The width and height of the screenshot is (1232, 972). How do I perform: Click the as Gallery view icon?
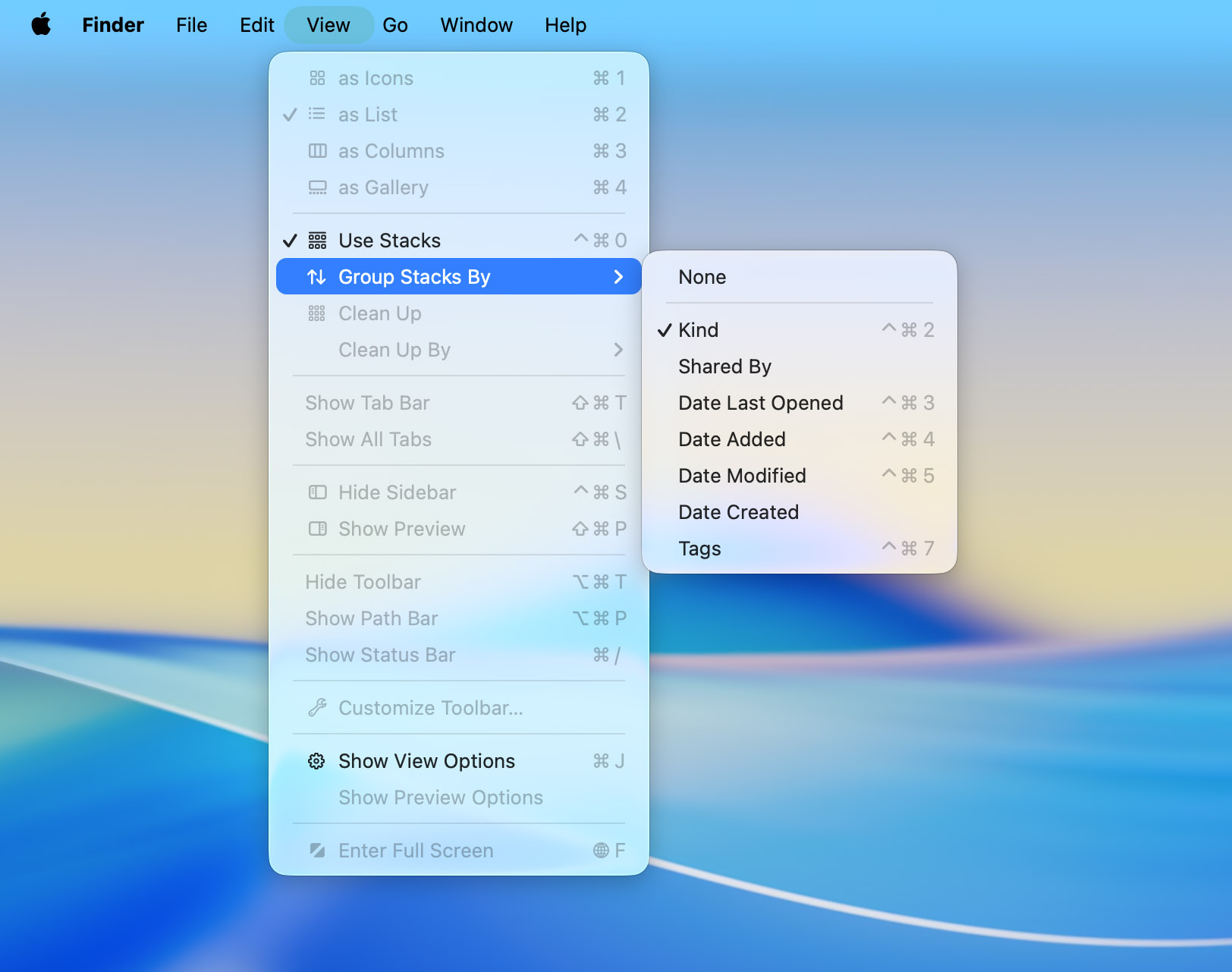[317, 187]
